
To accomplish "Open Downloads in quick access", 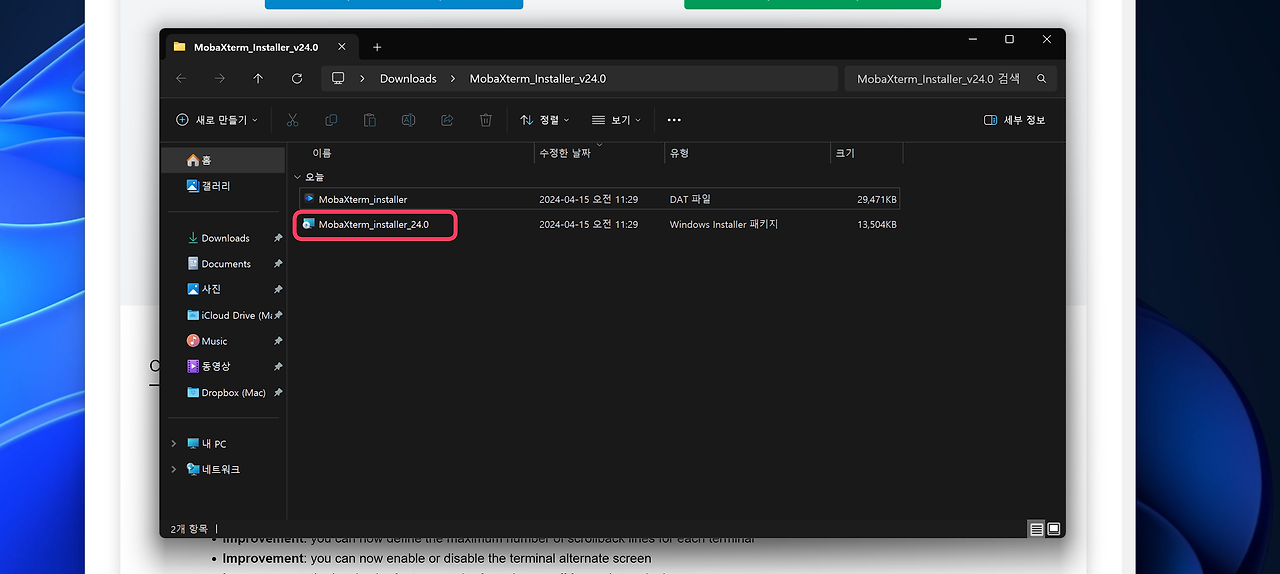I will coord(225,238).
